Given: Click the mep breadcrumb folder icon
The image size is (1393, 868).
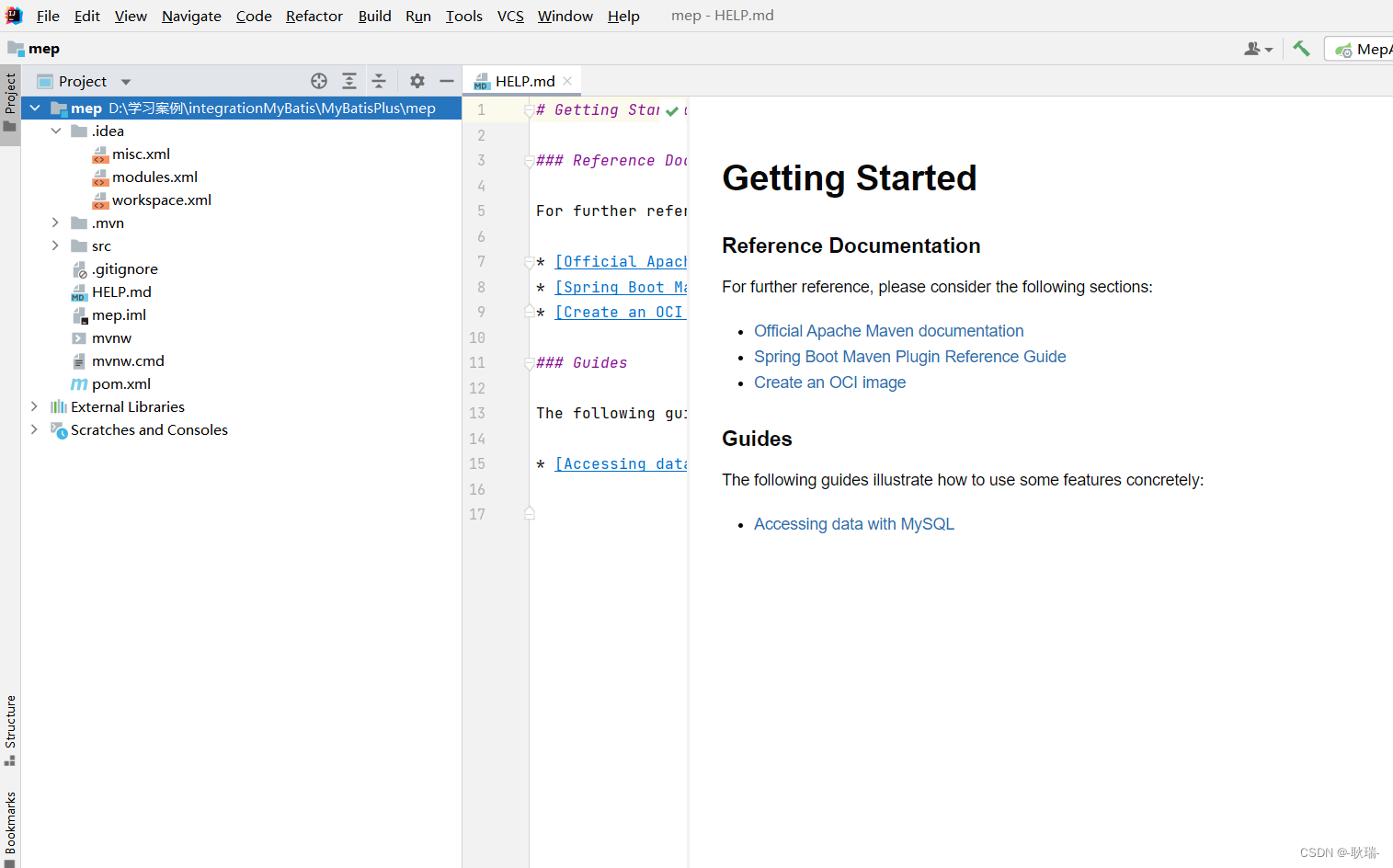Looking at the screenshot, I should pos(16,49).
